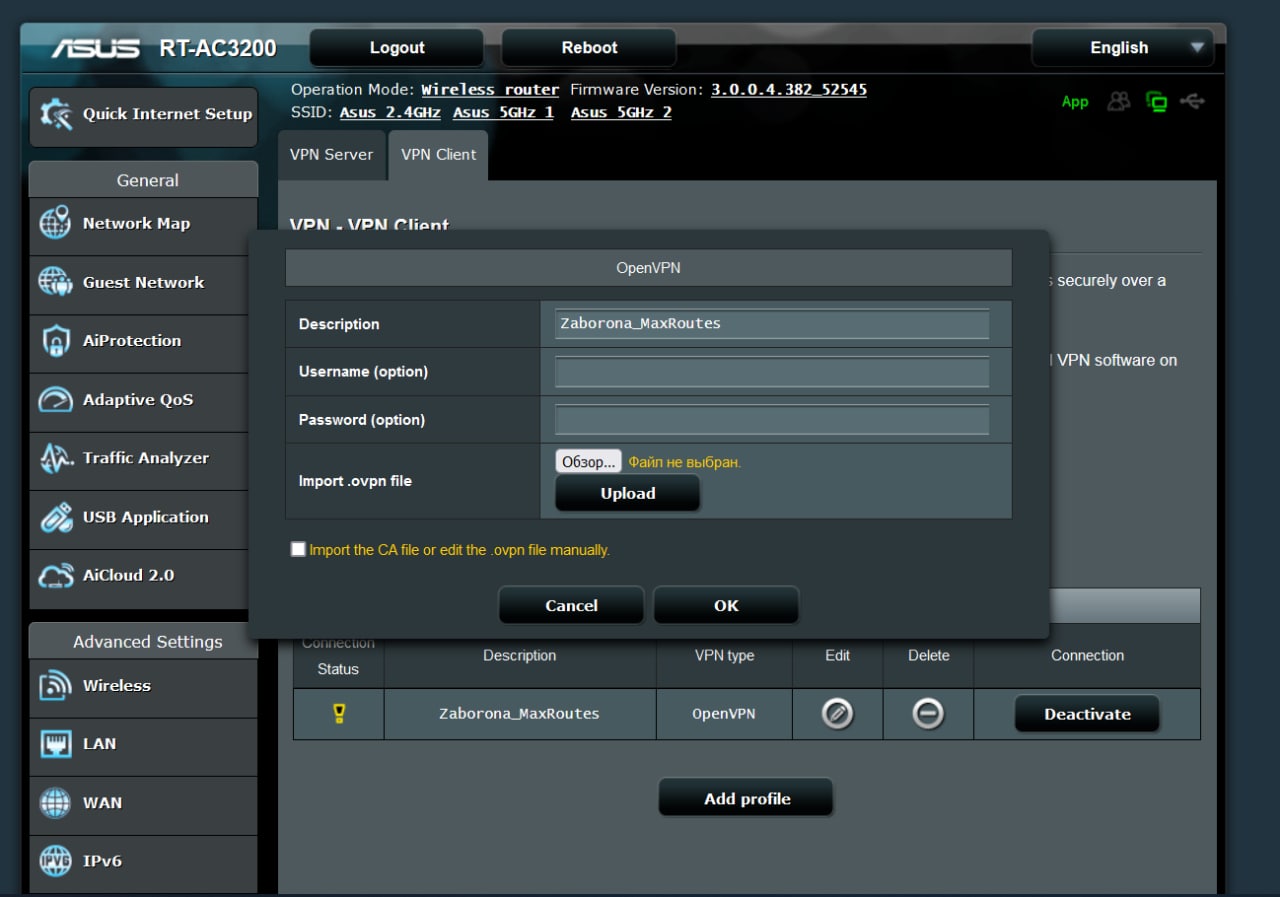Image resolution: width=1280 pixels, height=897 pixels.
Task: Click the Wireless signal icon
Action: (55, 685)
